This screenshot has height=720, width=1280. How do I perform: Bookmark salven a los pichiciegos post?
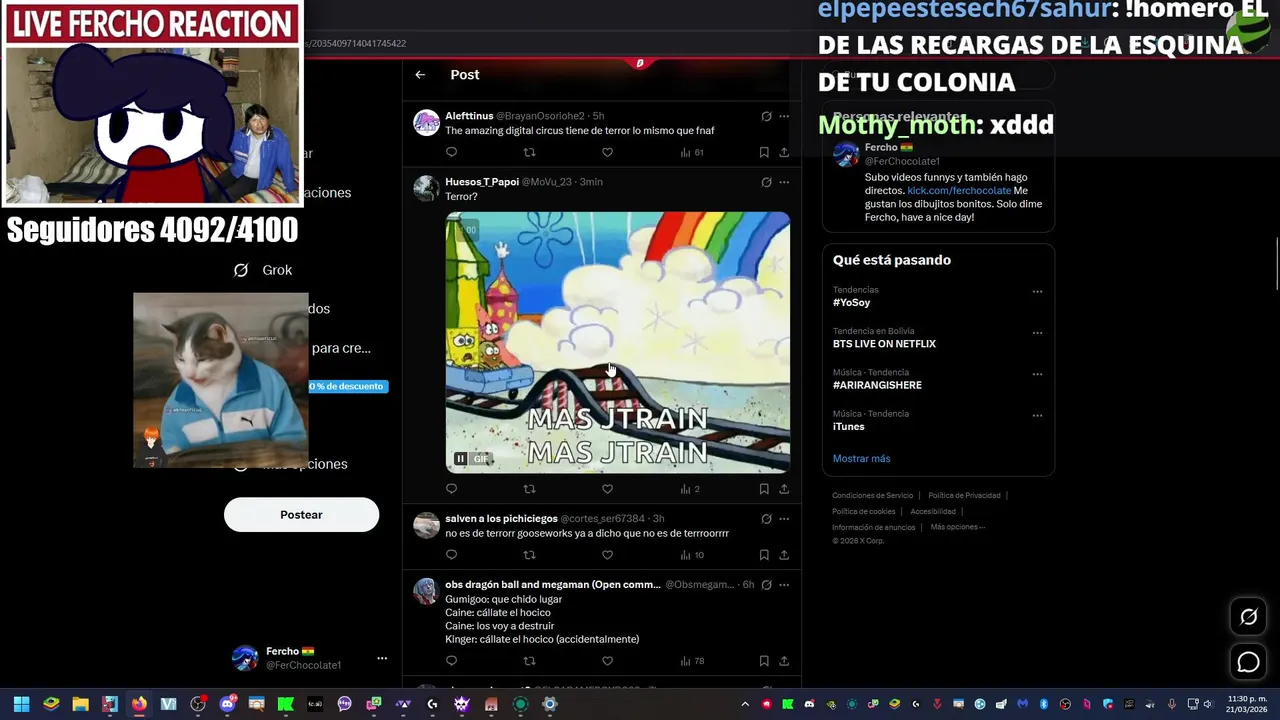pyautogui.click(x=764, y=555)
